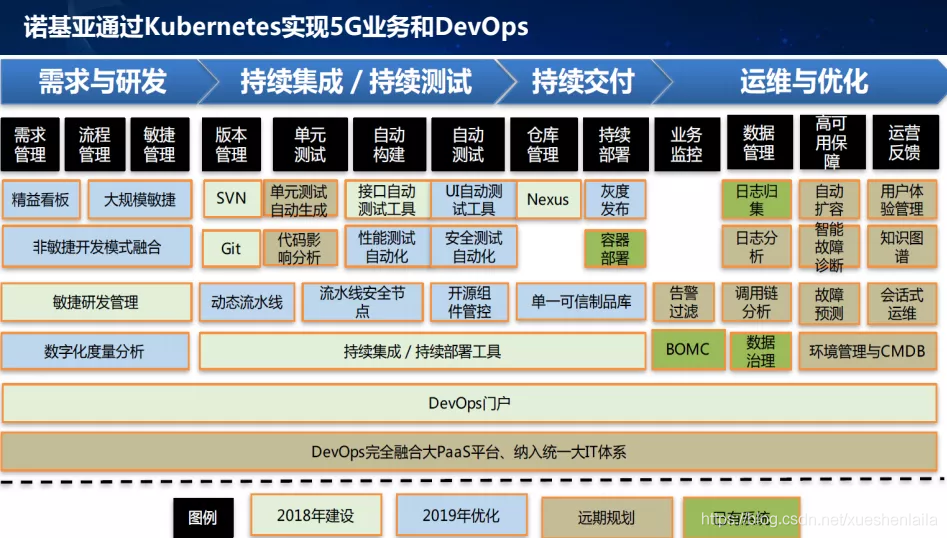947x538 pixels.
Task: Click the 精益看板 box
Action: 40,199
